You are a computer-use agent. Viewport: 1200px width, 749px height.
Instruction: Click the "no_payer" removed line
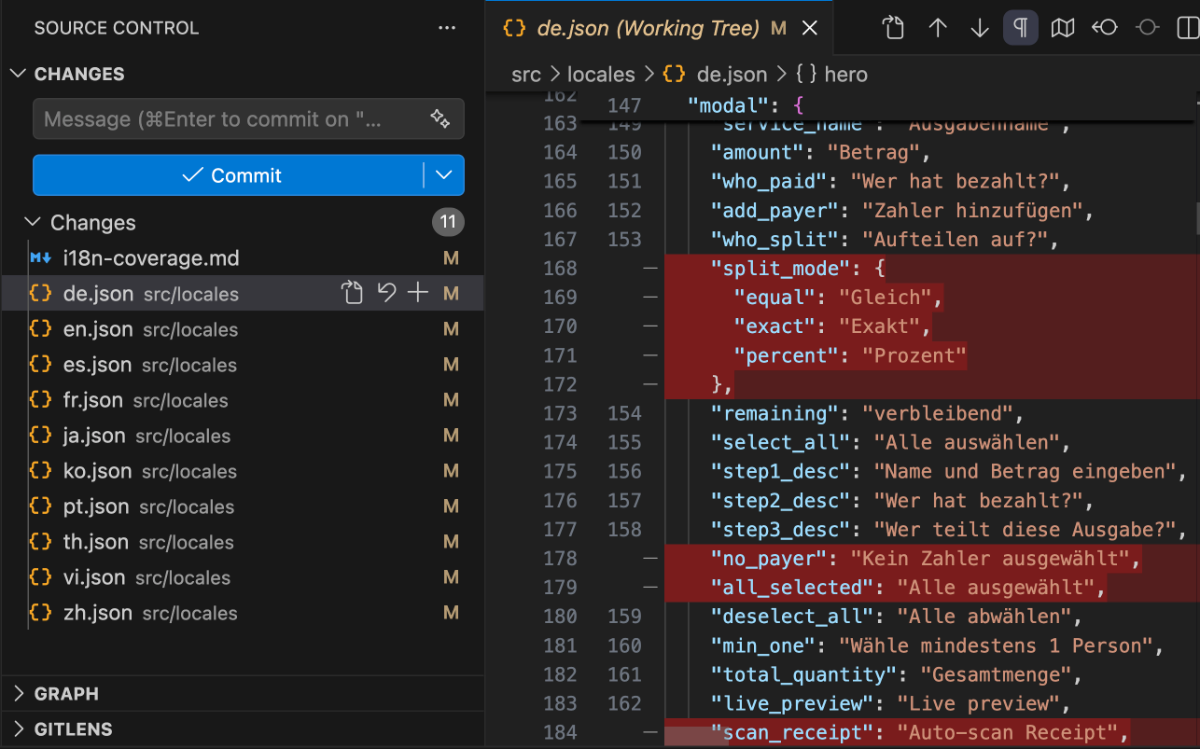coord(932,558)
